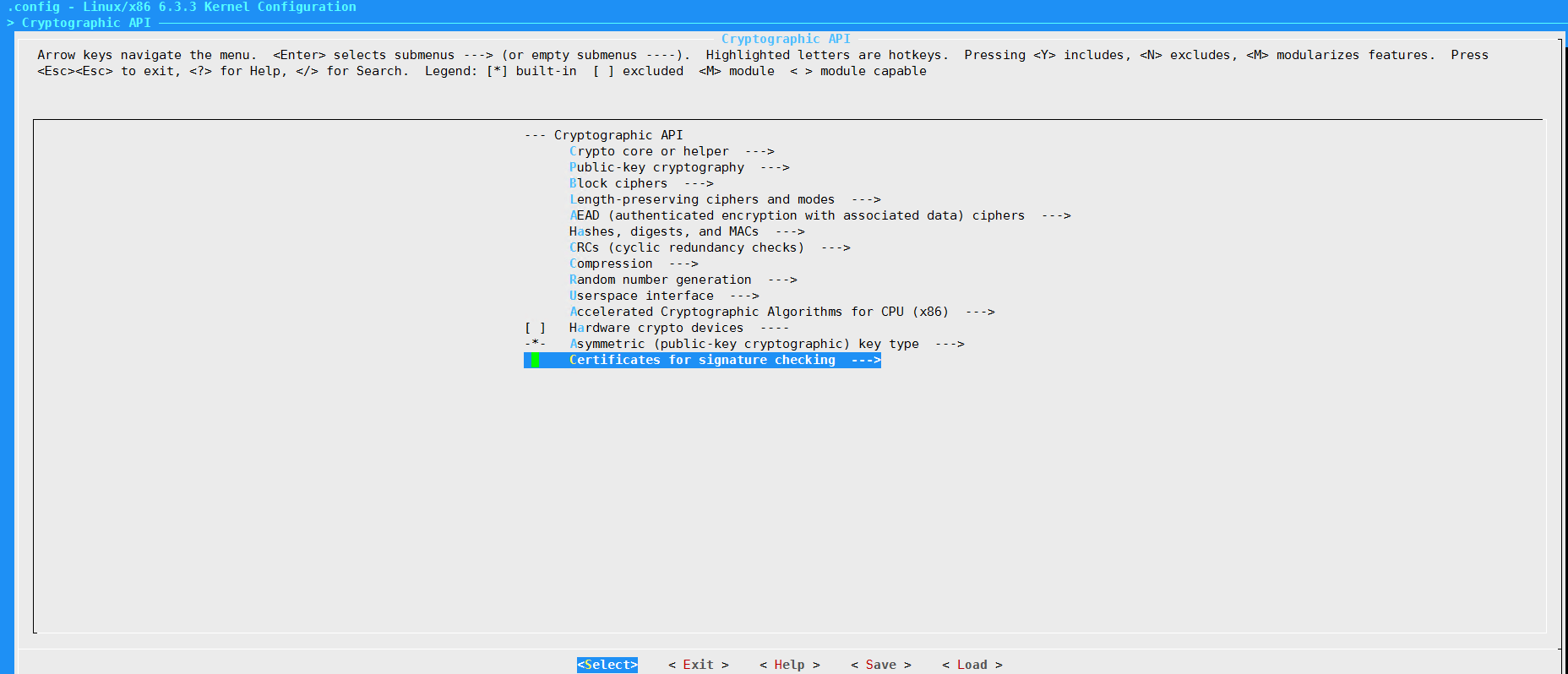Open Public-key cryptography submenu
Screen dimensions: 1568x674
tap(656, 167)
